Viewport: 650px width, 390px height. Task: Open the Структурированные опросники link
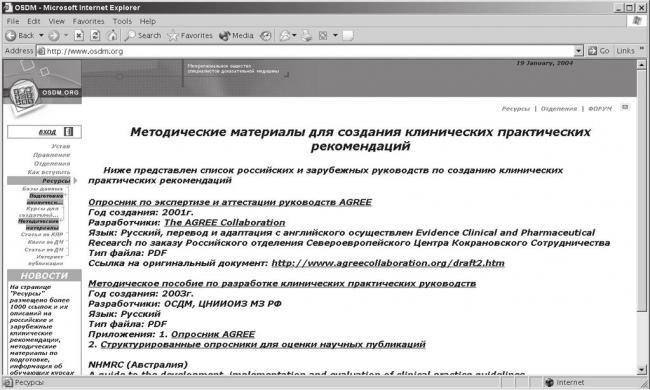263,344
